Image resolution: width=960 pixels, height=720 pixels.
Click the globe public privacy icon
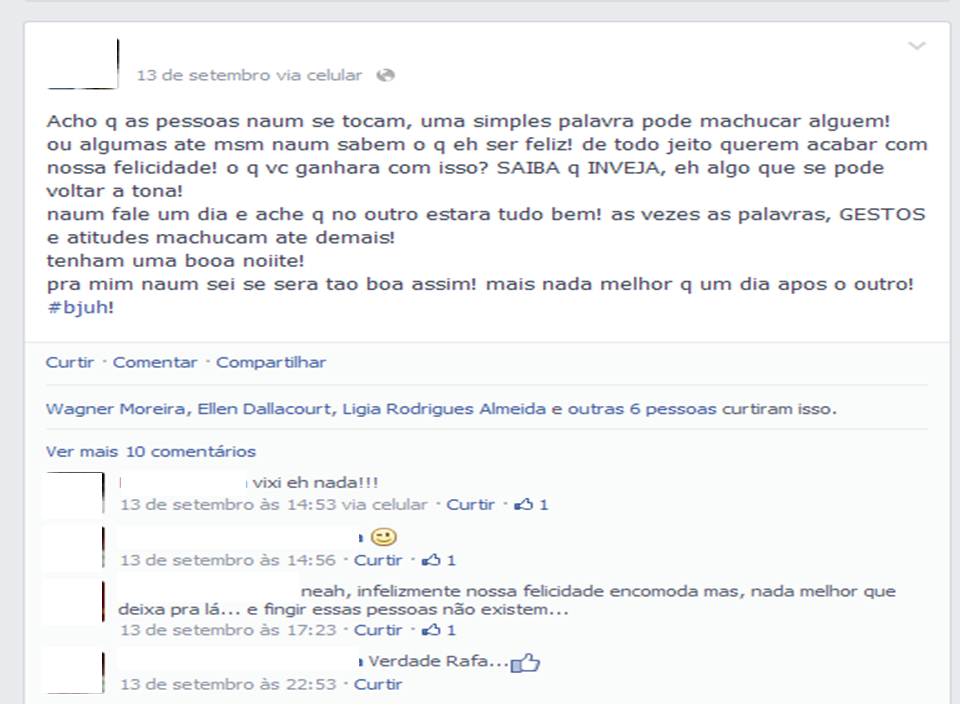pyautogui.click(x=385, y=75)
